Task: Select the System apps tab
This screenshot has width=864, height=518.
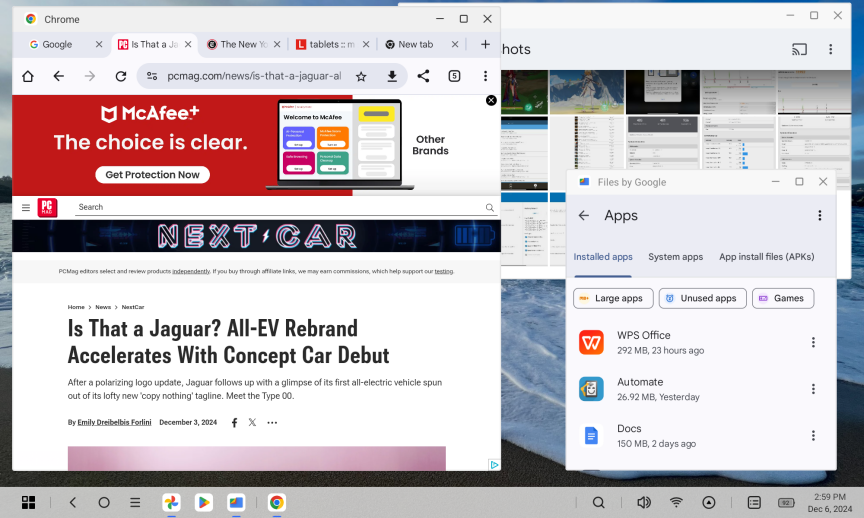Action: click(x=676, y=257)
